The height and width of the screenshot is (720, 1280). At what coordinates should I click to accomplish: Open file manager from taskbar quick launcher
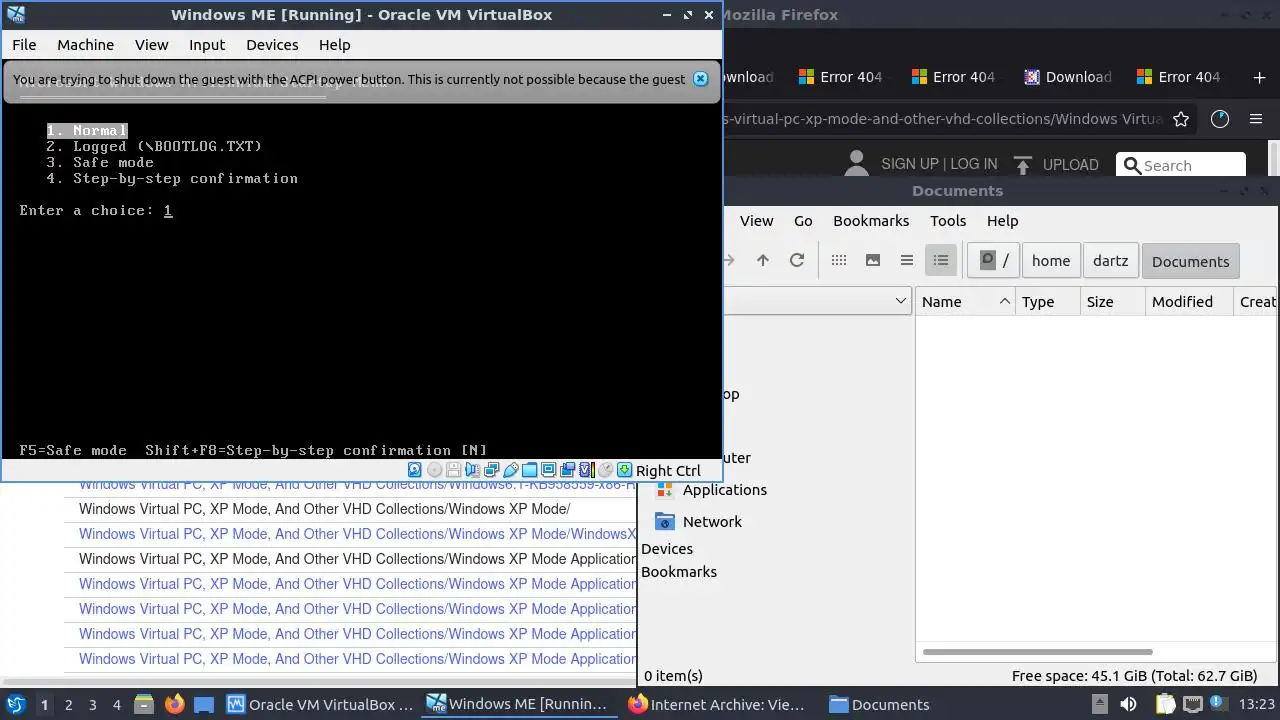tap(143, 704)
